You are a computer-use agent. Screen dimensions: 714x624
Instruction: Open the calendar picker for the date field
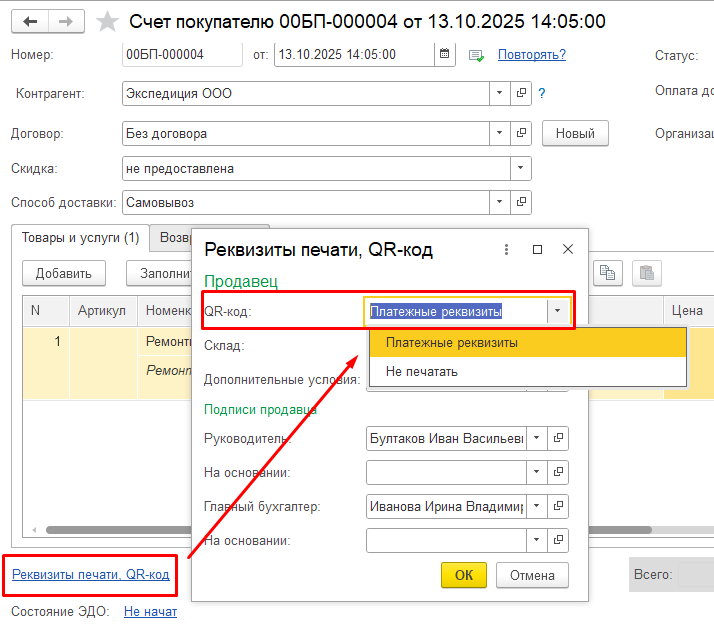point(444,54)
